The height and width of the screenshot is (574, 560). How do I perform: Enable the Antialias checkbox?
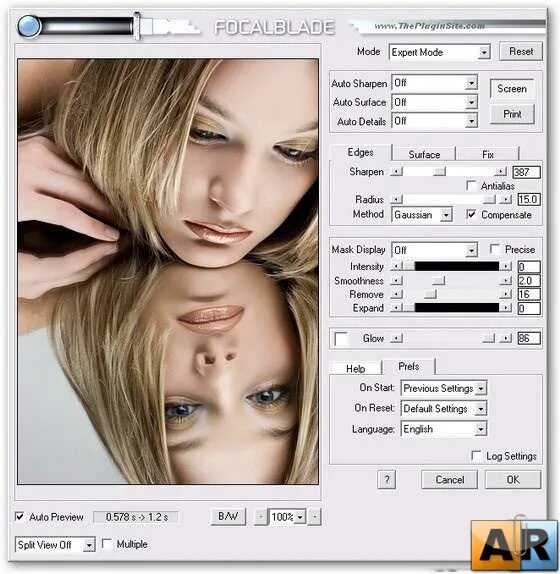point(471,185)
